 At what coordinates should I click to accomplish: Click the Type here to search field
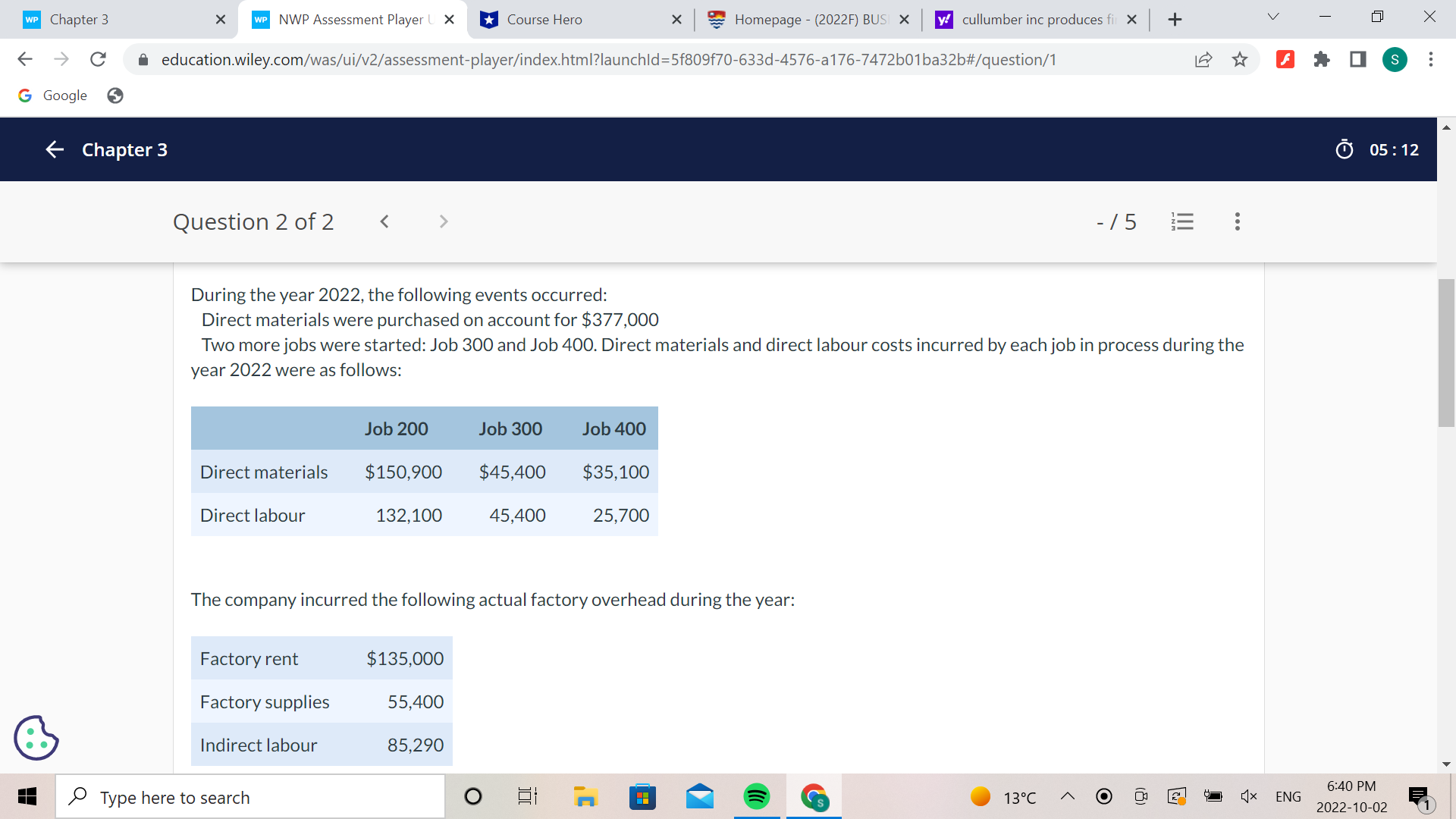[x=250, y=796]
